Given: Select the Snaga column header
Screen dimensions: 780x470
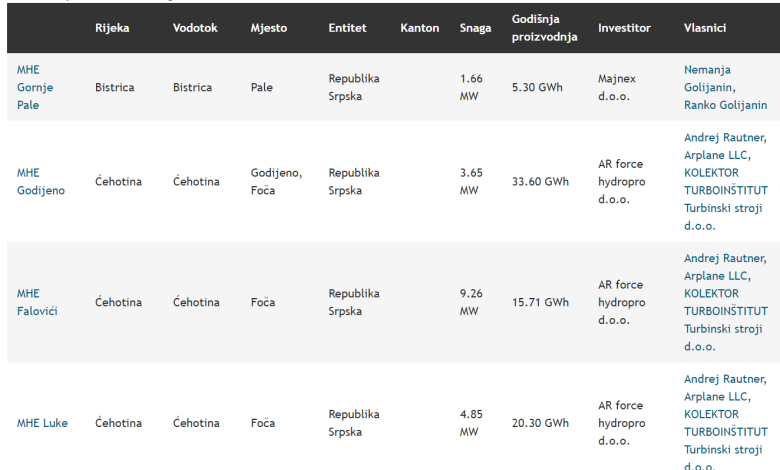Looking at the screenshot, I should click(475, 28).
